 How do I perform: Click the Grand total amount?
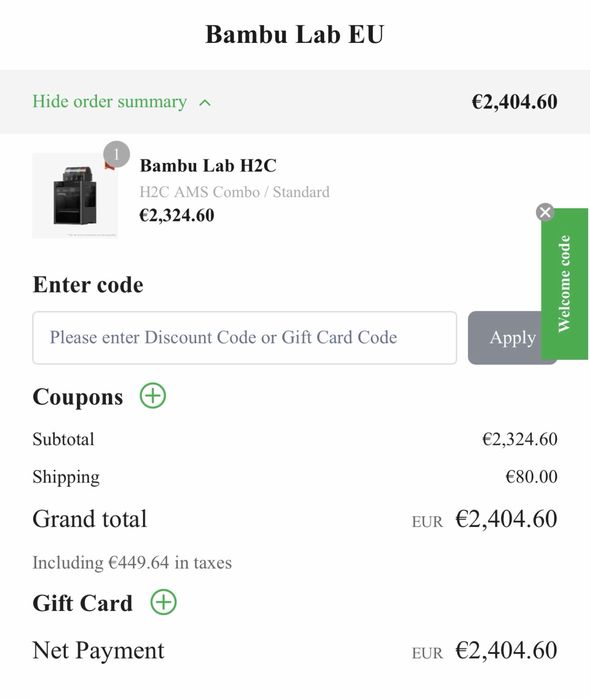[506, 519]
